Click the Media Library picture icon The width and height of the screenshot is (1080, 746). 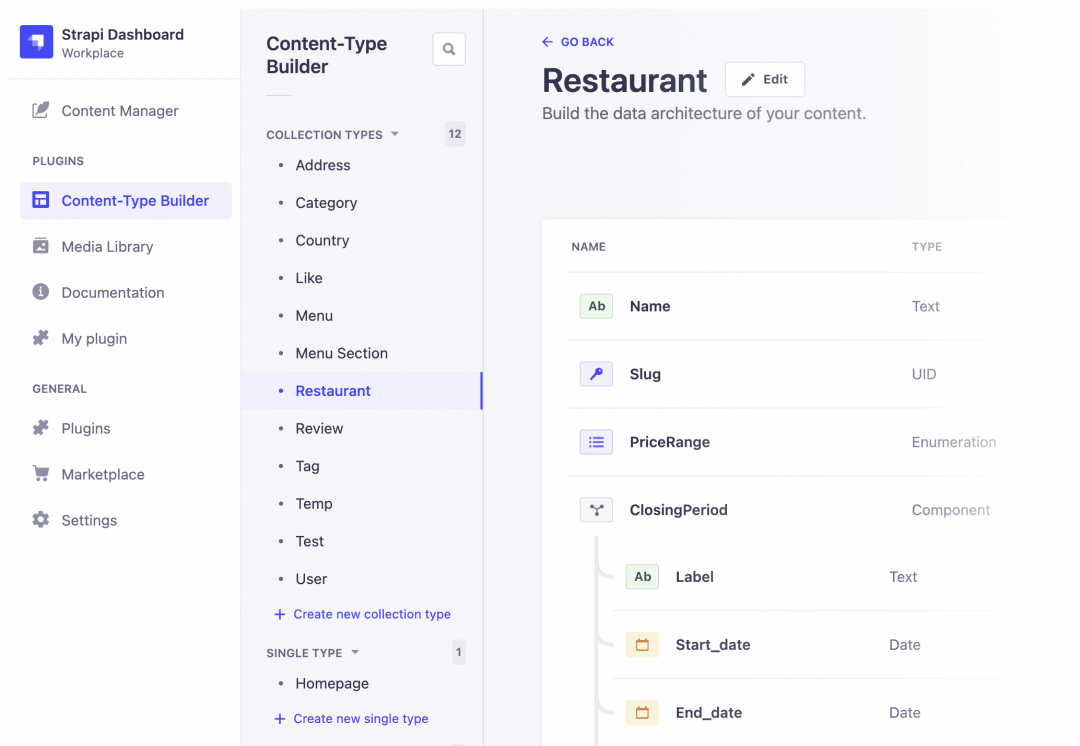(41, 246)
